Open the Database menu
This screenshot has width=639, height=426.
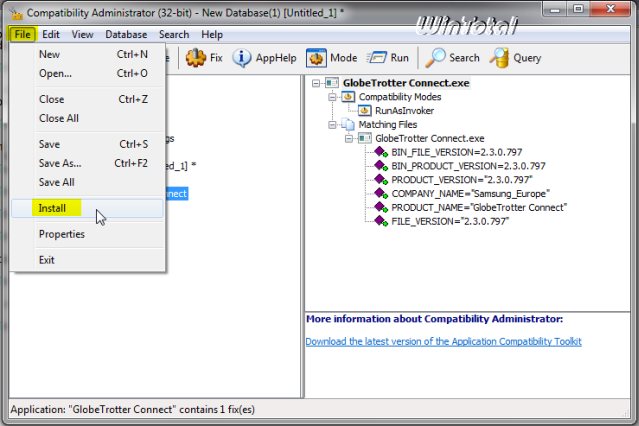coord(126,35)
